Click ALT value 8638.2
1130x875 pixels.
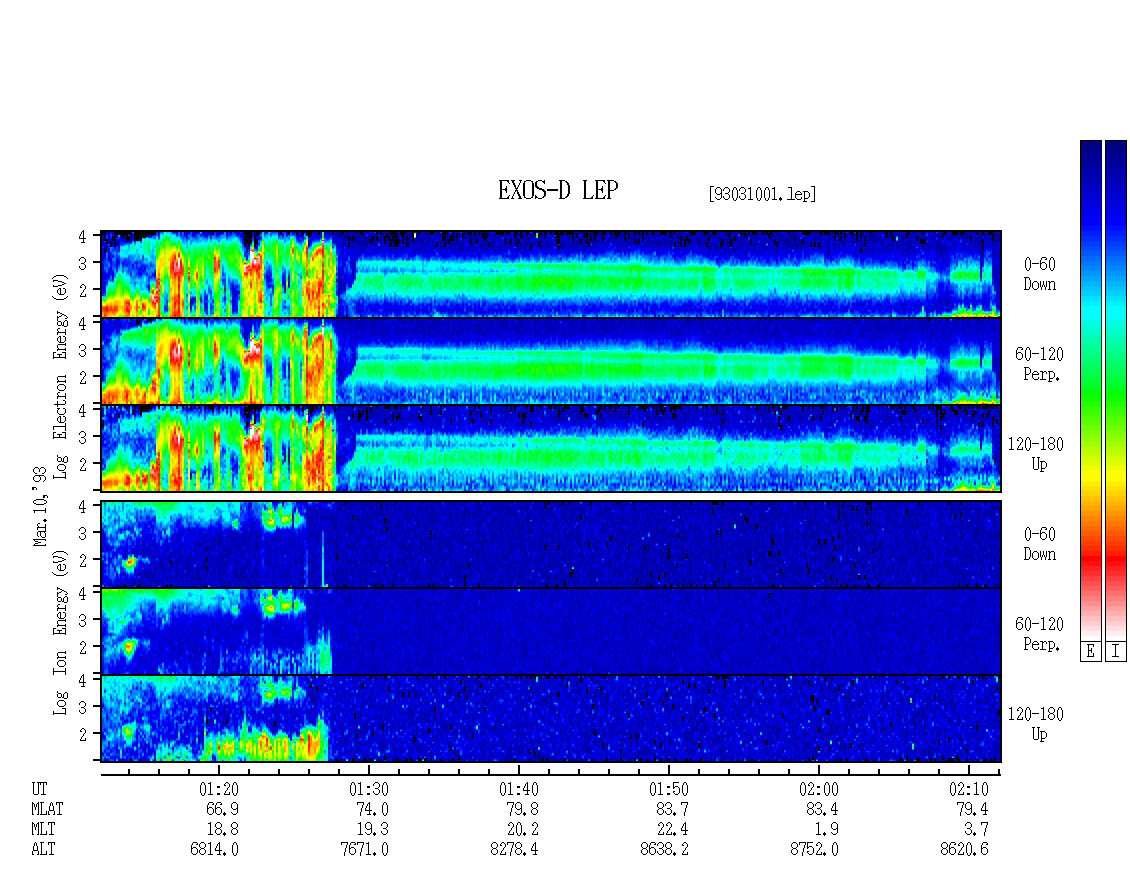(664, 850)
